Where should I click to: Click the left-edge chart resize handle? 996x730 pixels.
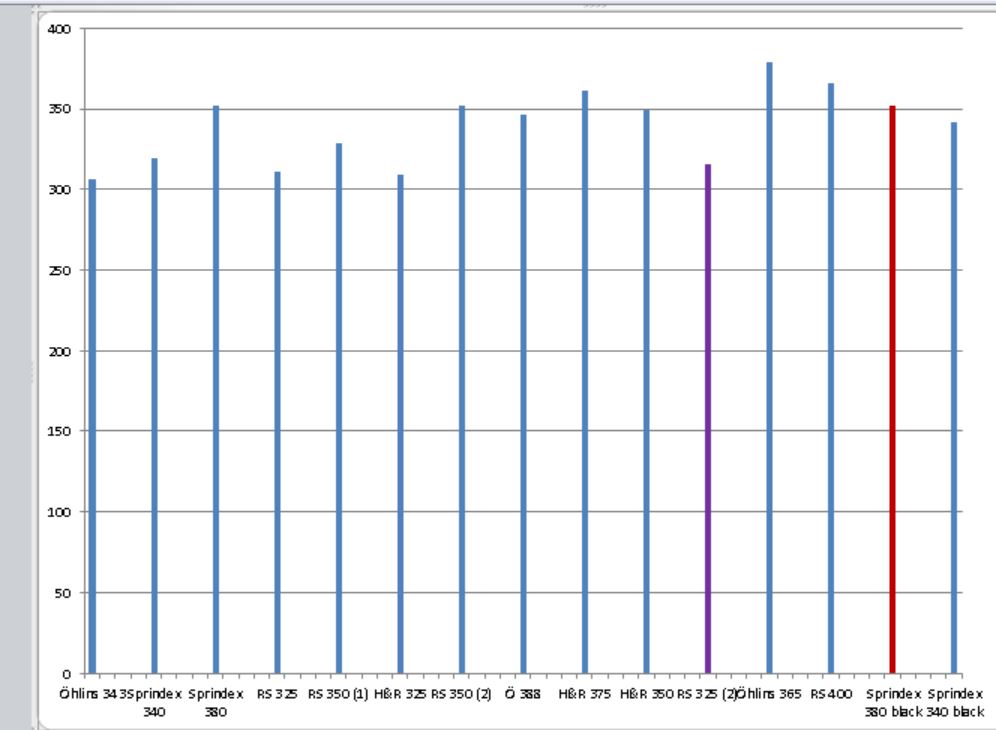click(33, 370)
